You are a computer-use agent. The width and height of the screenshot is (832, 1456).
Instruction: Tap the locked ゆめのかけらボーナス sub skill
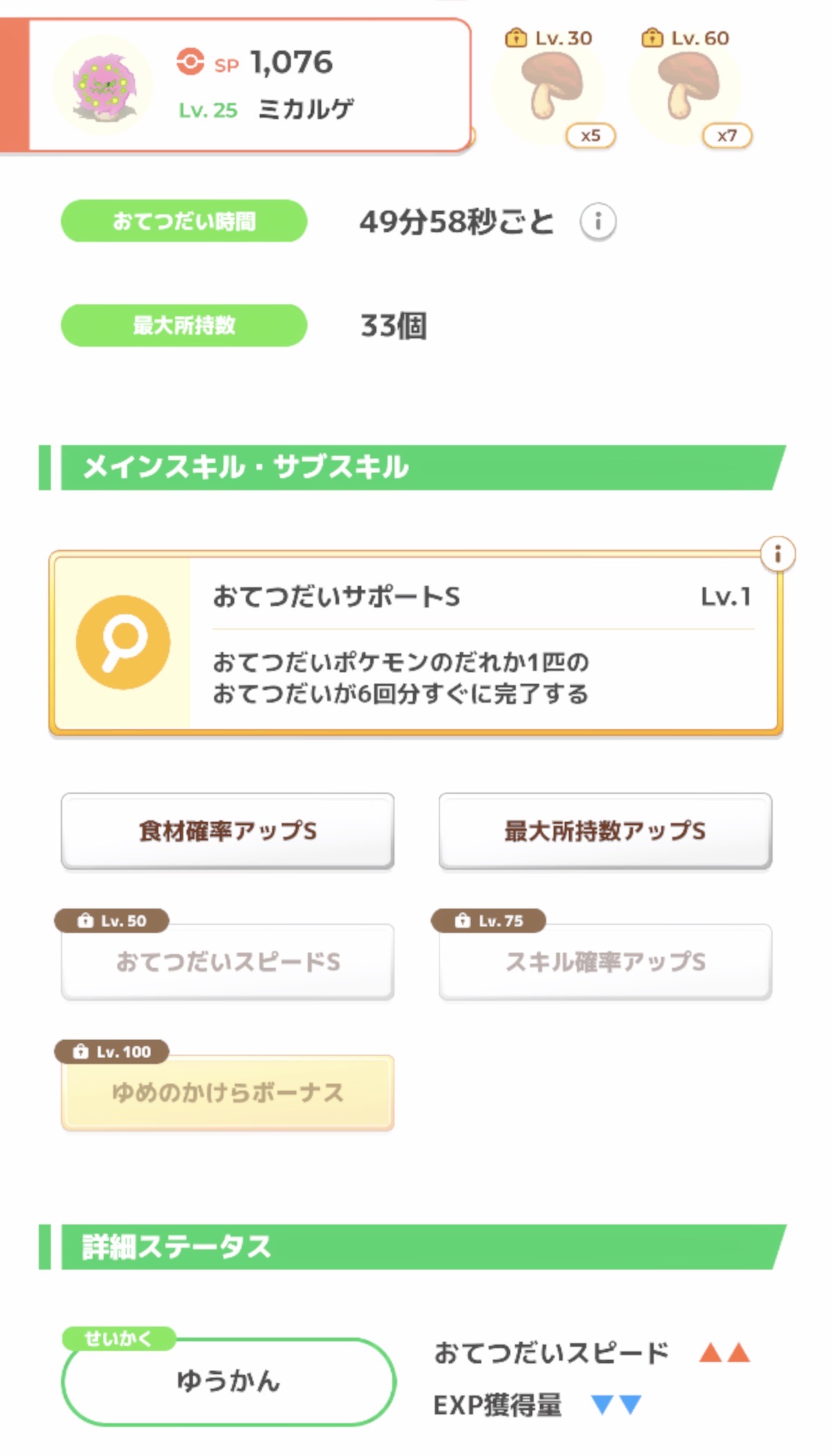(228, 1093)
